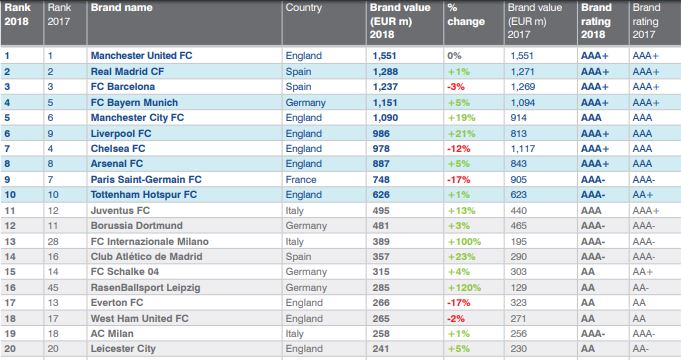Screen dimensions: 681x360
Task: Click the Brand rating 2018 column header
Action: (596, 21)
